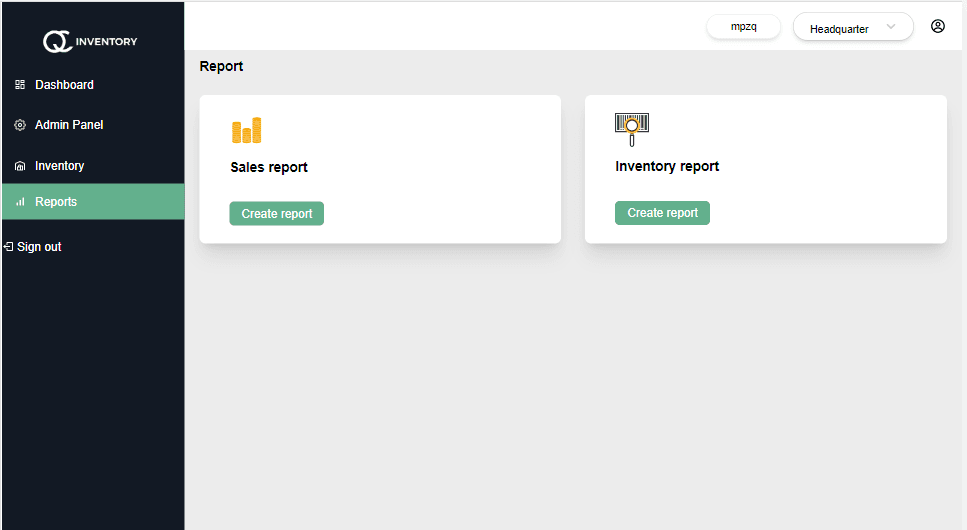Open the user profile icon

click(937, 26)
